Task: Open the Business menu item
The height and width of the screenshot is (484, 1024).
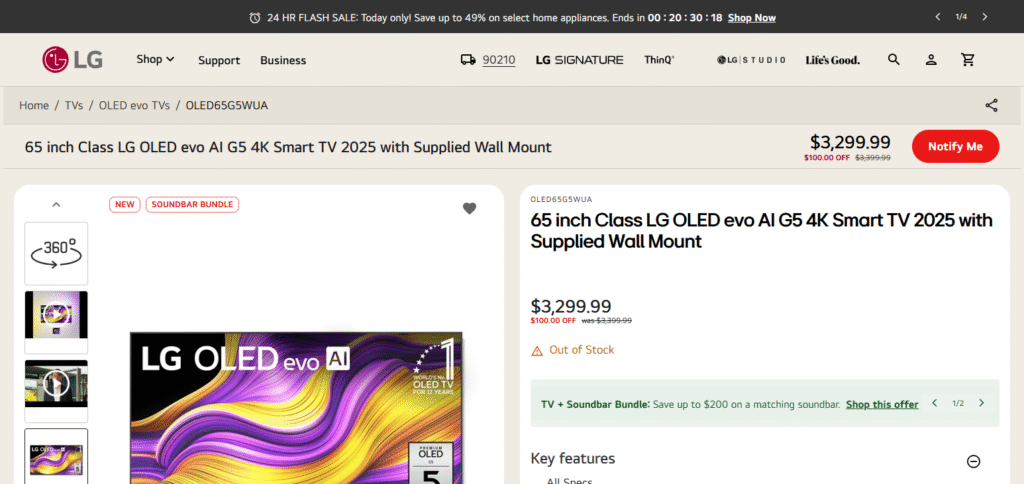Action: (x=283, y=60)
